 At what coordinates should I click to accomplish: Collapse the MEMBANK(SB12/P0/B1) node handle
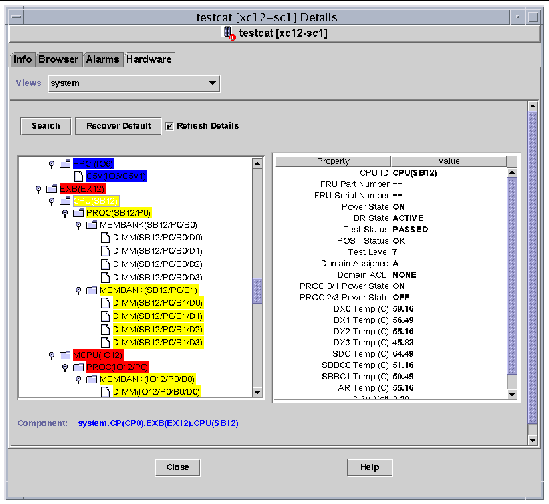(78, 291)
